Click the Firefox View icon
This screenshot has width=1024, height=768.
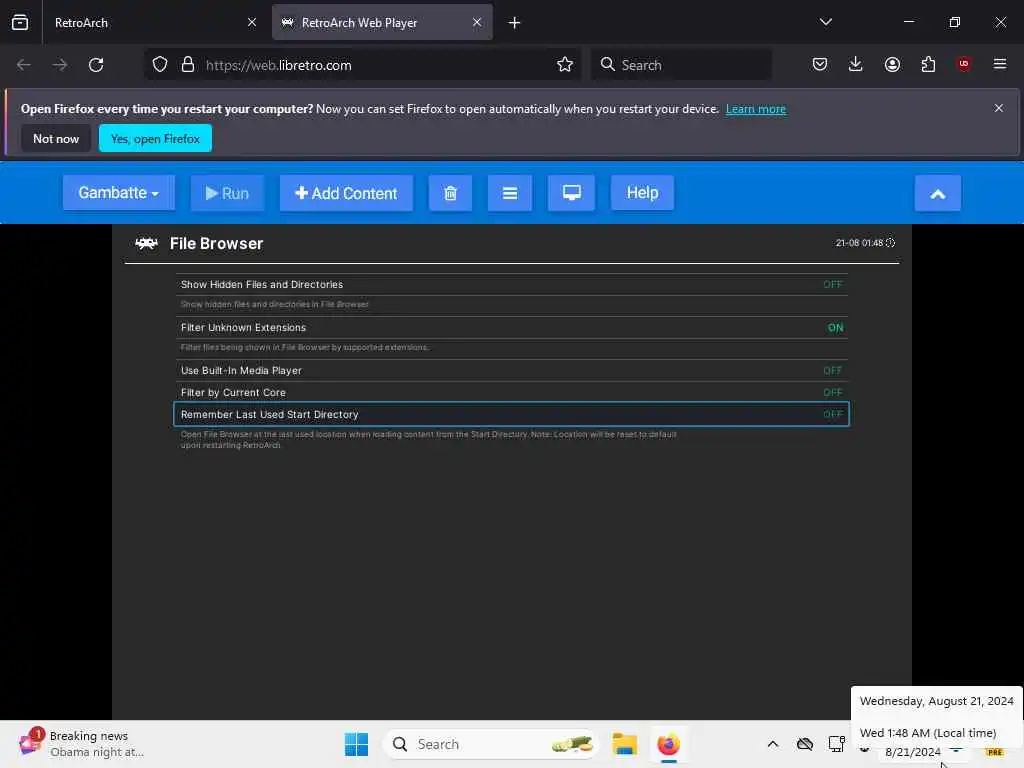(20, 22)
